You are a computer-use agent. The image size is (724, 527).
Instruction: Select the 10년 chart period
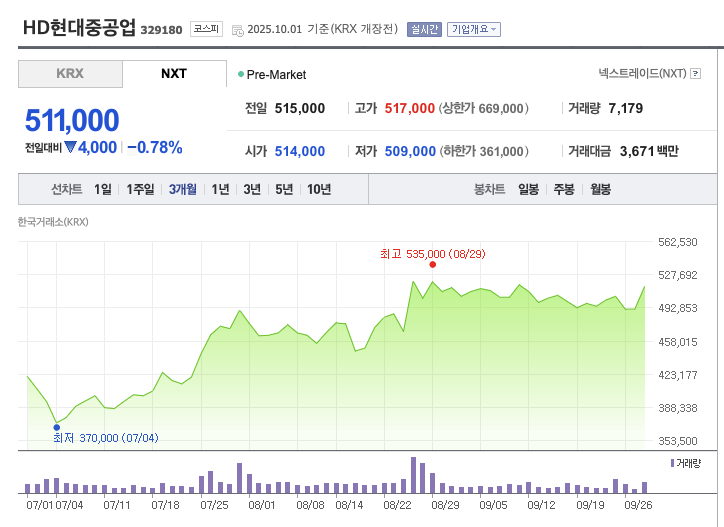click(319, 189)
